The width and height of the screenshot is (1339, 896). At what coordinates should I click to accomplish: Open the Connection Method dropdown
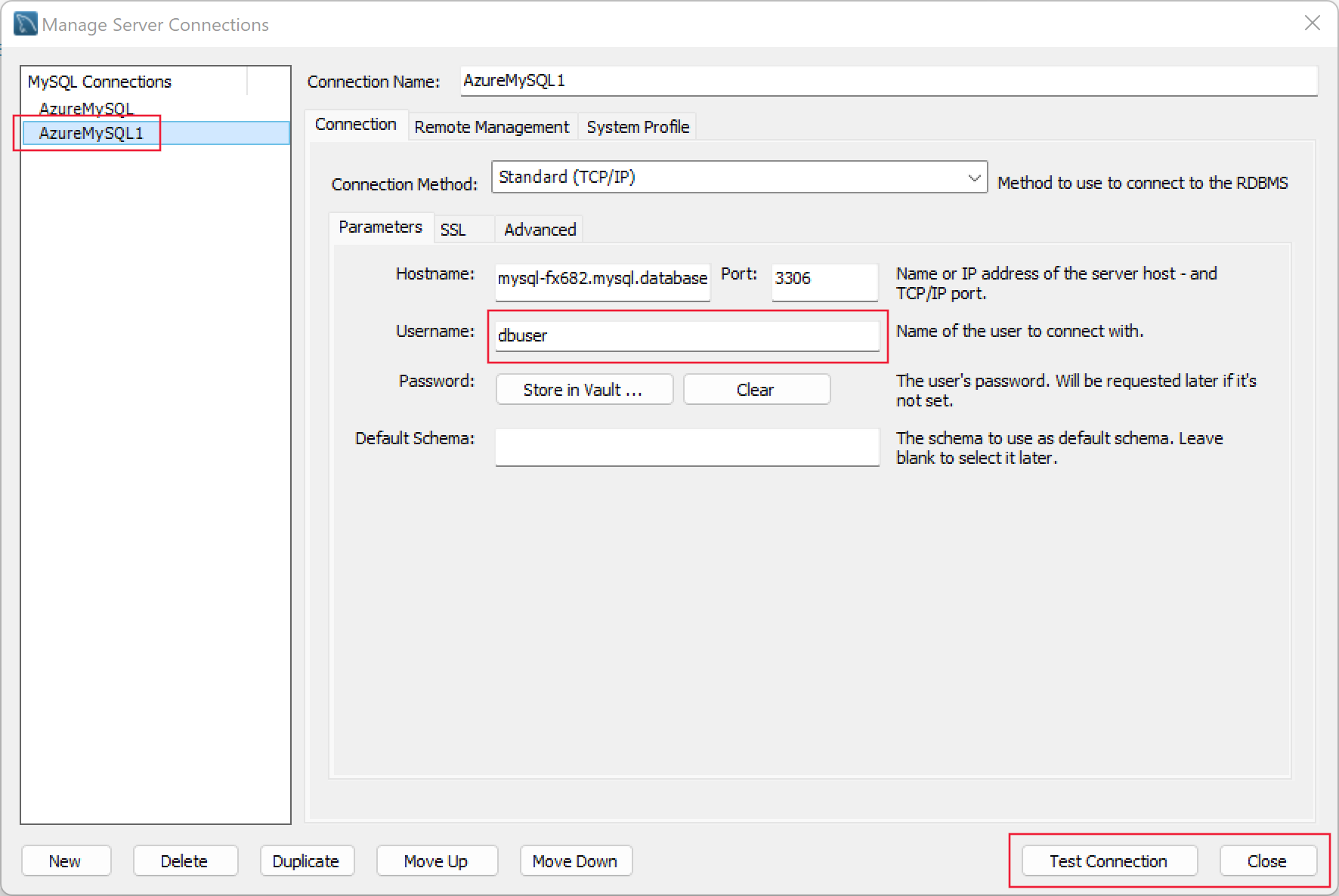pos(739,177)
